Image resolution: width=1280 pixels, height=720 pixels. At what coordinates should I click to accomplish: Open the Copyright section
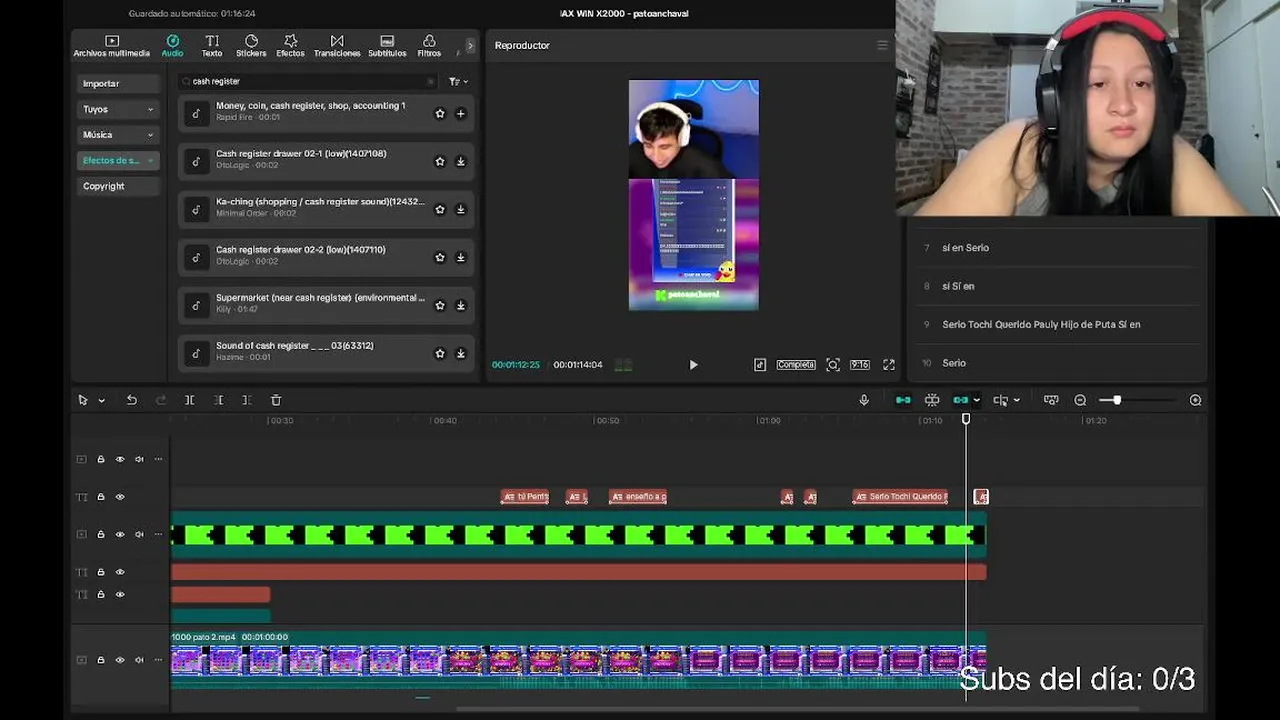click(x=118, y=186)
